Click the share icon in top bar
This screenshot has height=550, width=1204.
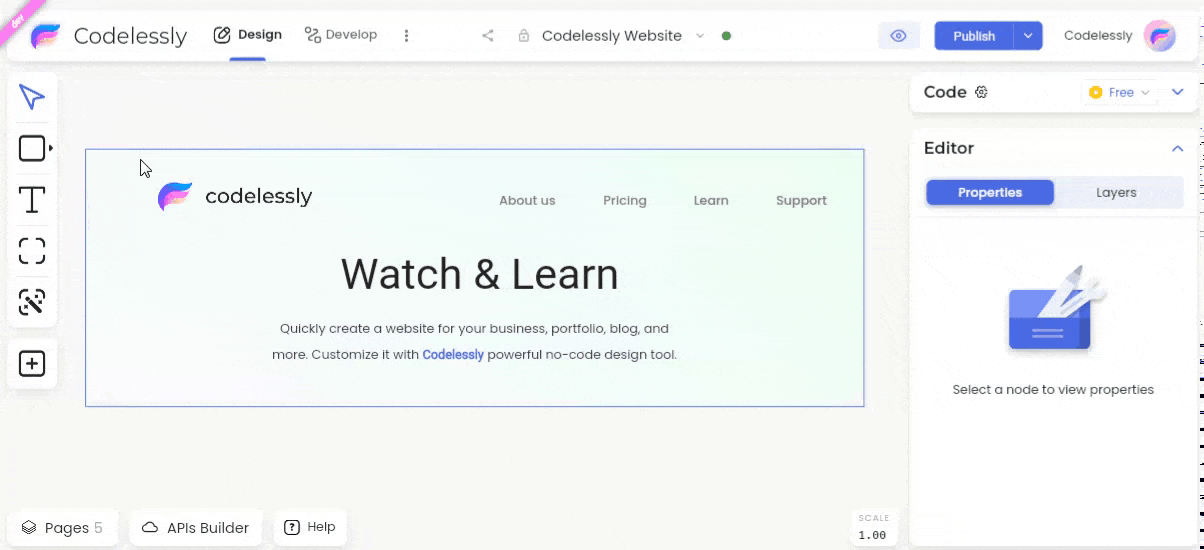(x=488, y=36)
